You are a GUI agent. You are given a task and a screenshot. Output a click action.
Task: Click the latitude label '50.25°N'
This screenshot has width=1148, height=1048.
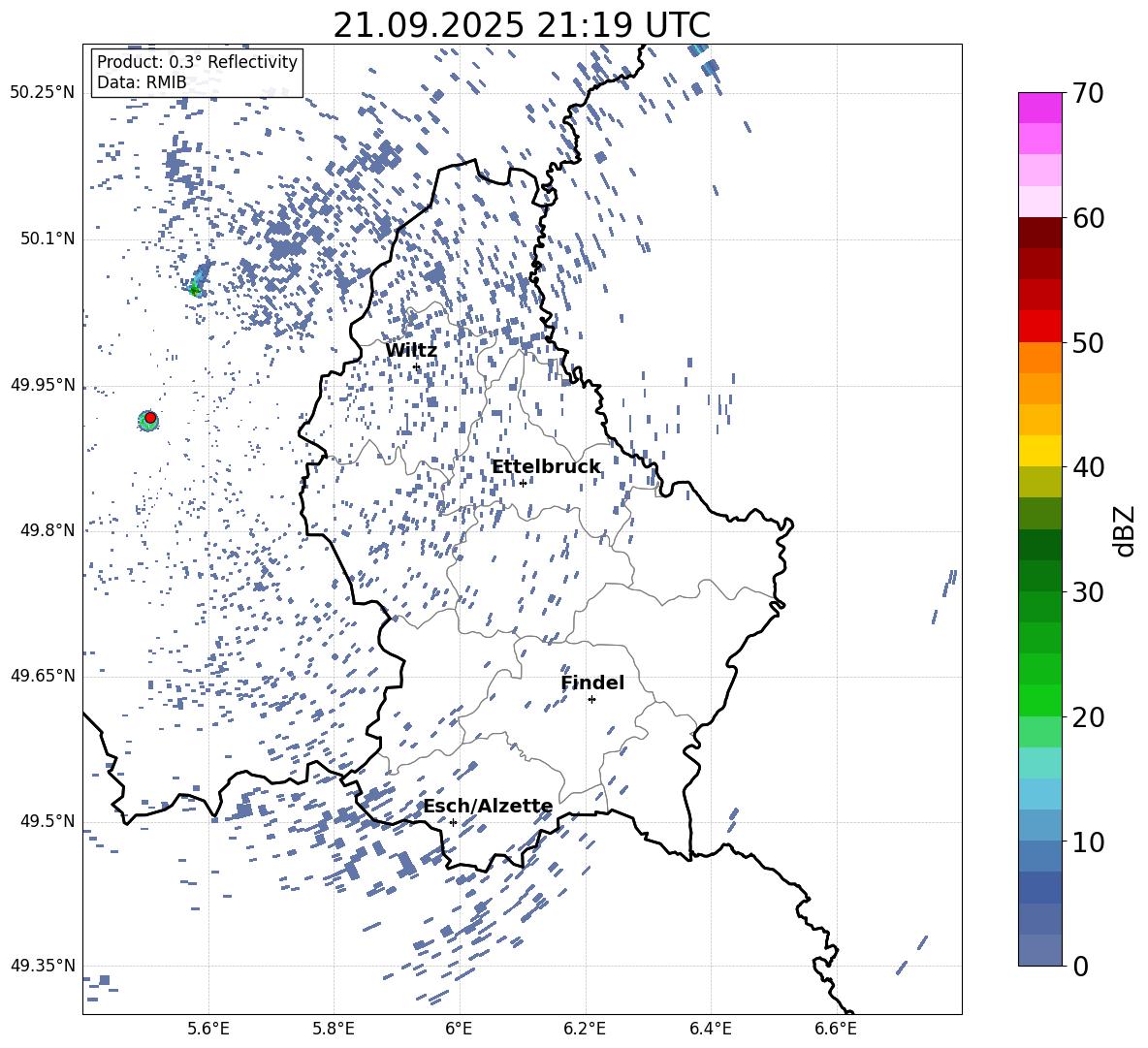(x=43, y=93)
